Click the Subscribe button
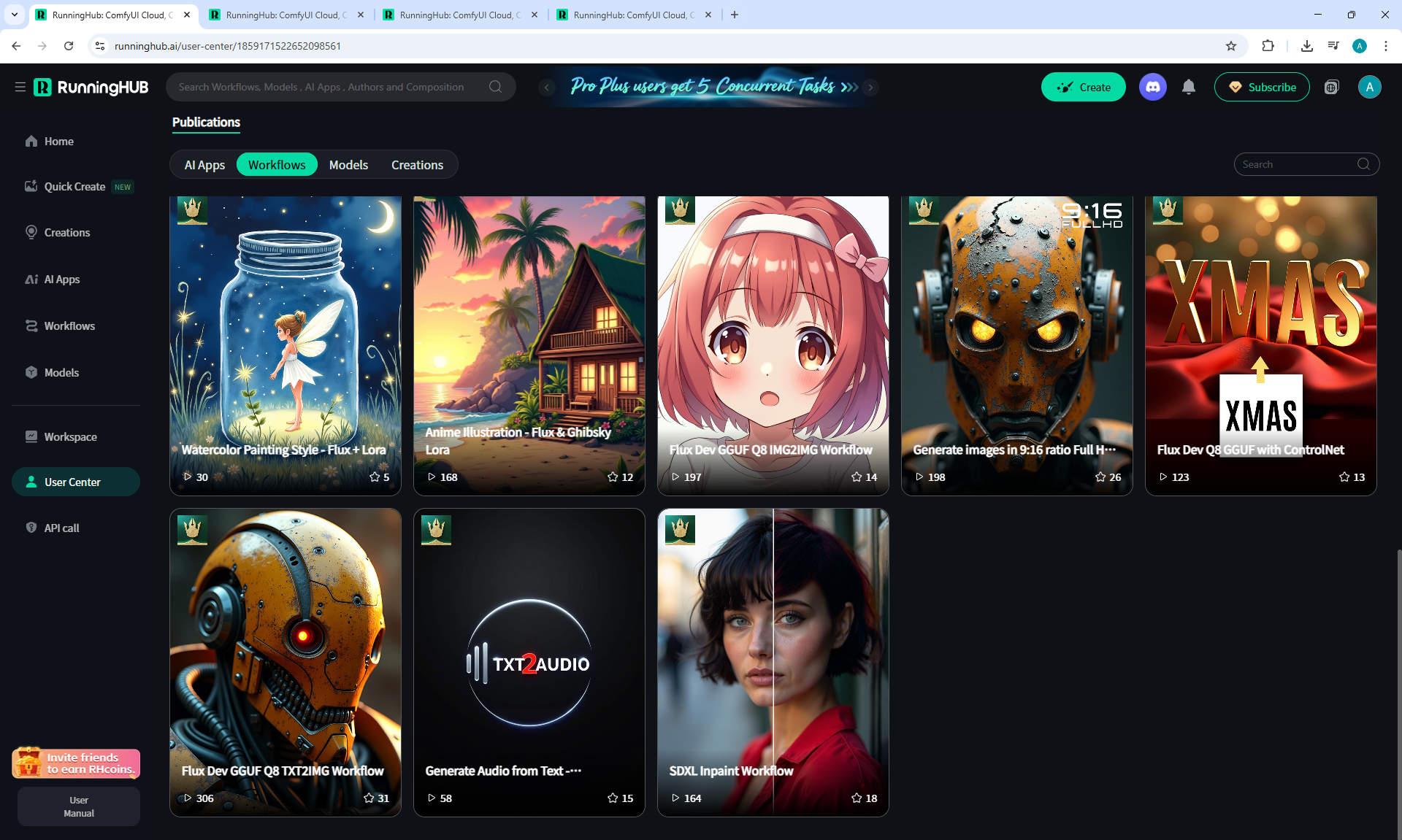Screen dimensions: 1402x840 pyautogui.click(x=1261, y=87)
